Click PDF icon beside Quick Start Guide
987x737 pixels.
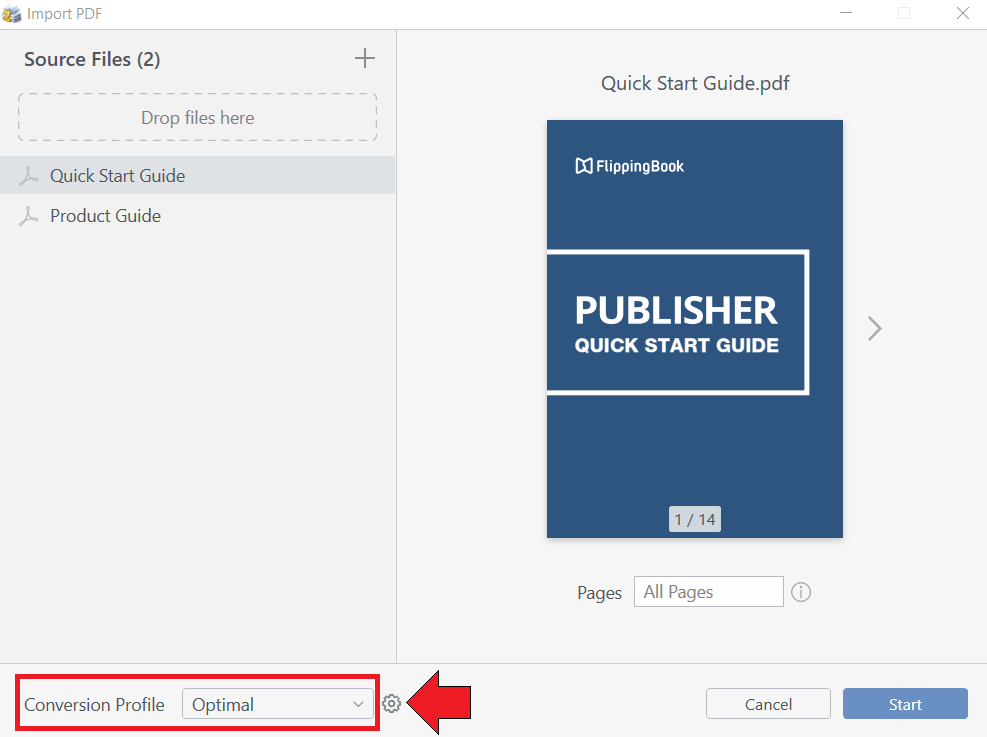tap(28, 176)
